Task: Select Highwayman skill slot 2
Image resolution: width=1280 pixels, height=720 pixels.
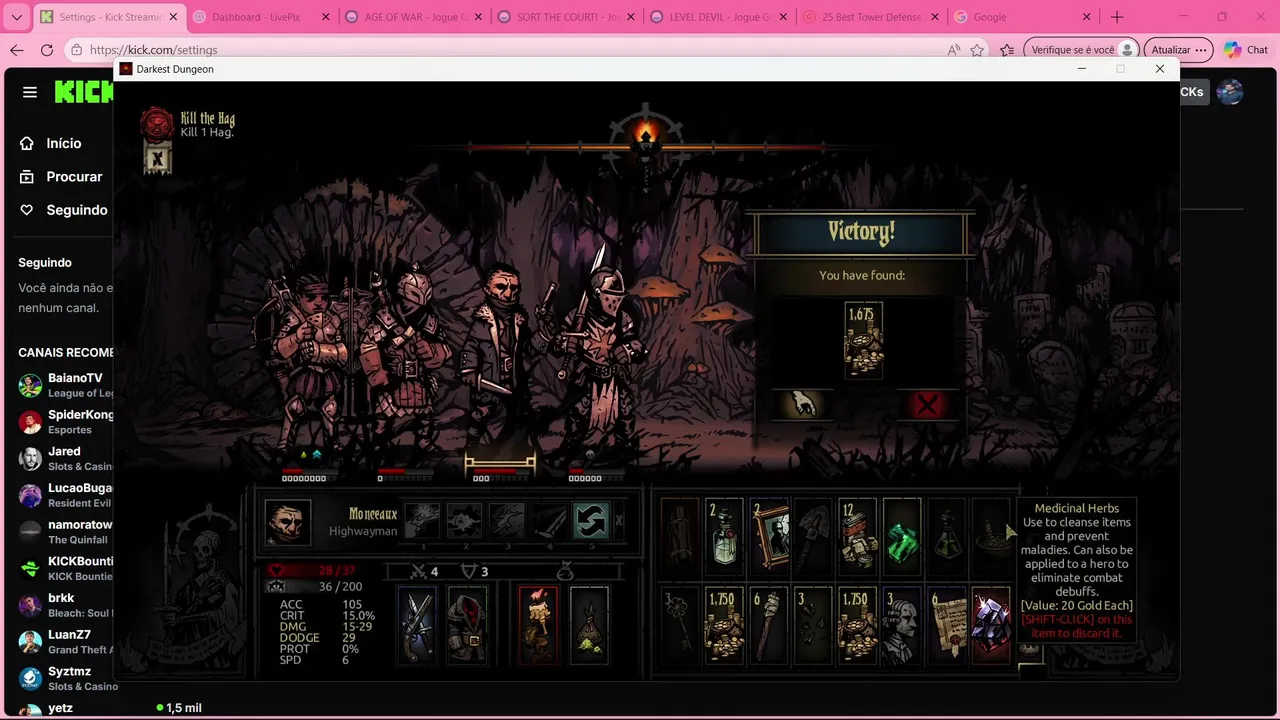Action: point(465,521)
